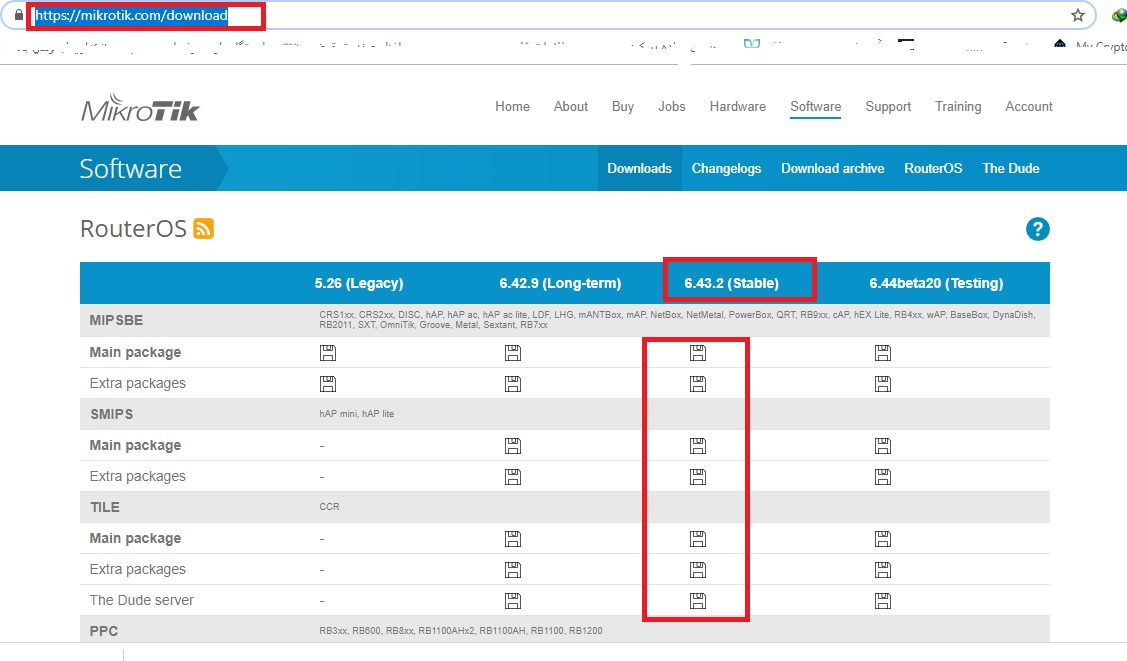The height and width of the screenshot is (661, 1127).
Task: Download TILE Dude server Stable
Action: click(698, 601)
